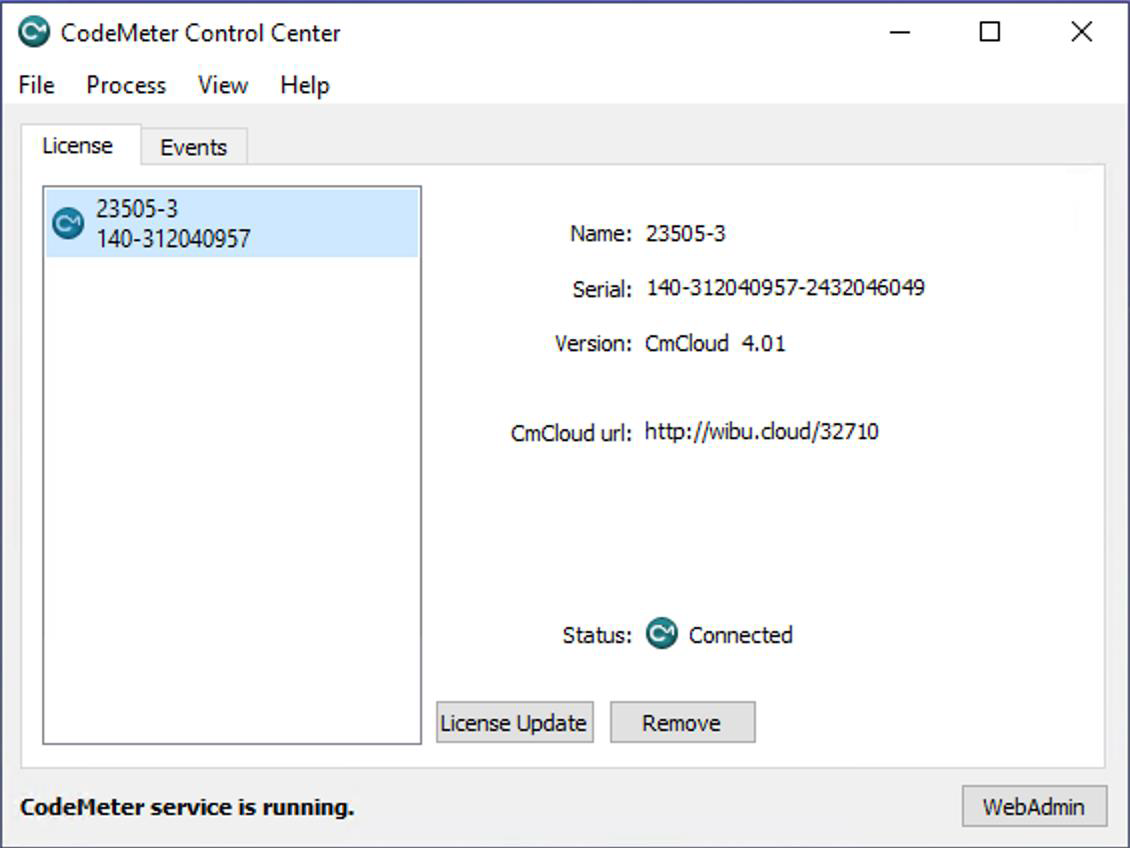Open the Help menu
The width and height of the screenshot is (1130, 848).
[304, 85]
